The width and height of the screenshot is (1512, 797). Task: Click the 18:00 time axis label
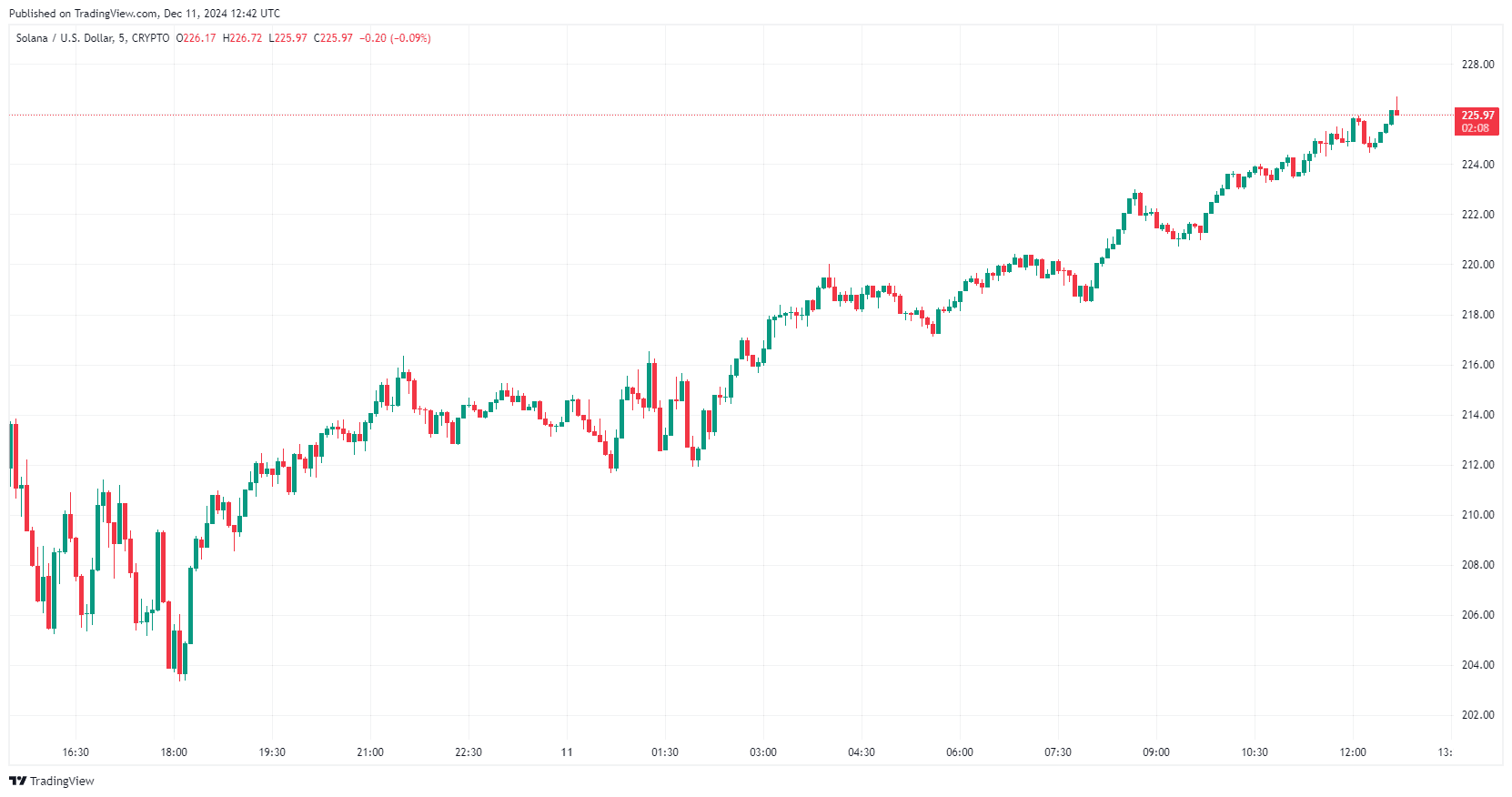[174, 752]
